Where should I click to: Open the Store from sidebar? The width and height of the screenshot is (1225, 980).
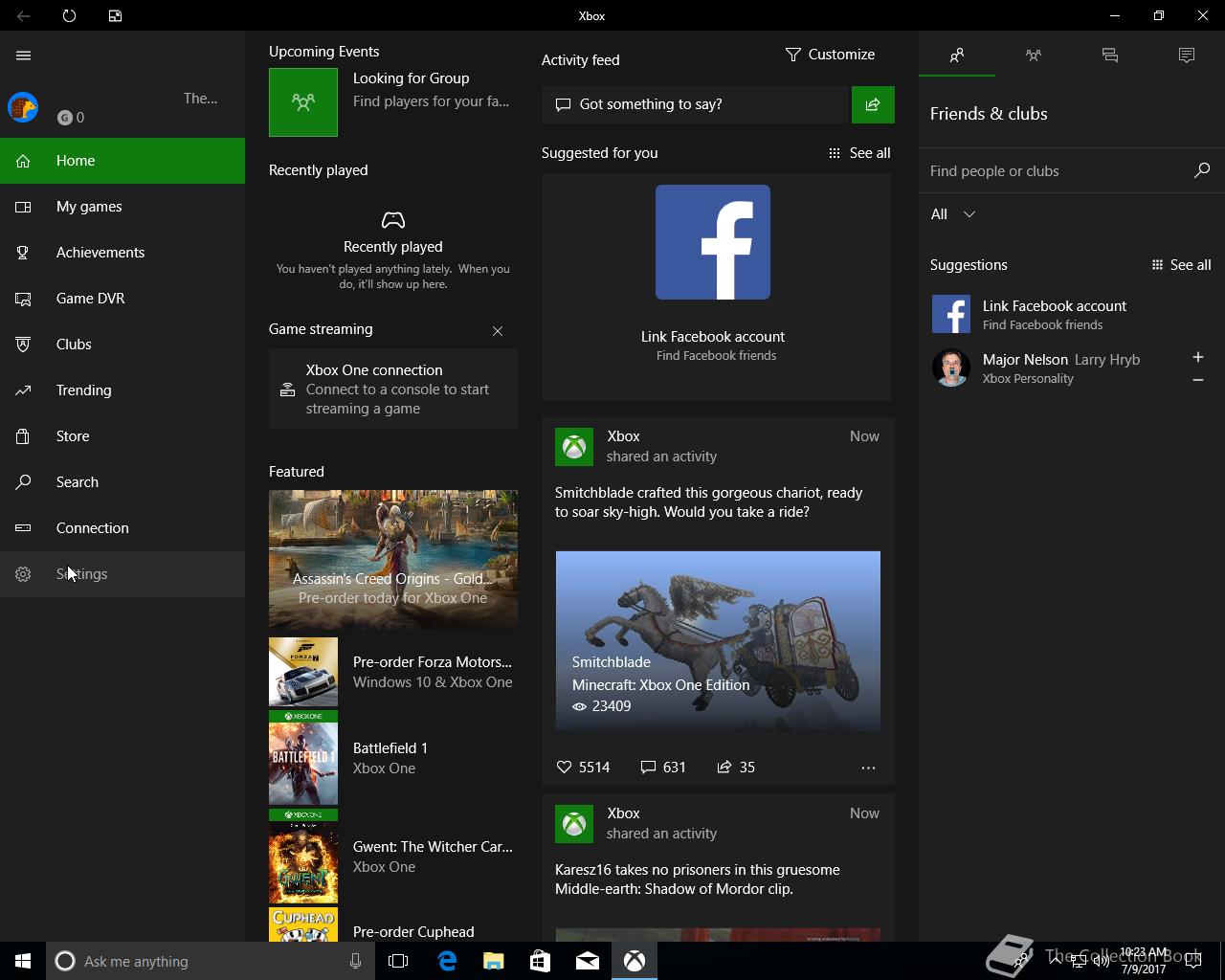(x=122, y=436)
